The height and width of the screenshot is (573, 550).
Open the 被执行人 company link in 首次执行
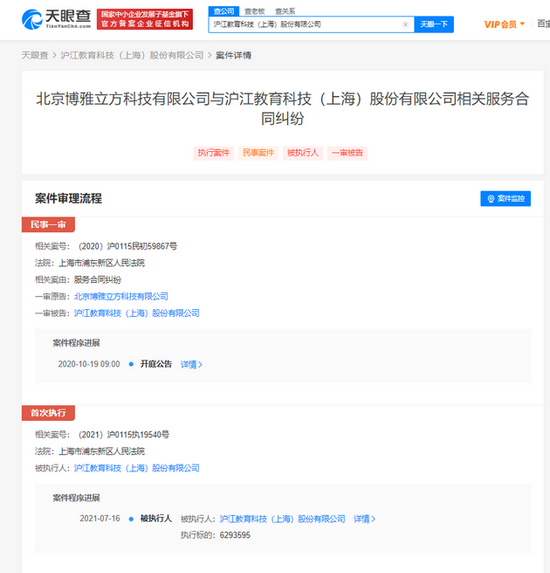click(137, 468)
